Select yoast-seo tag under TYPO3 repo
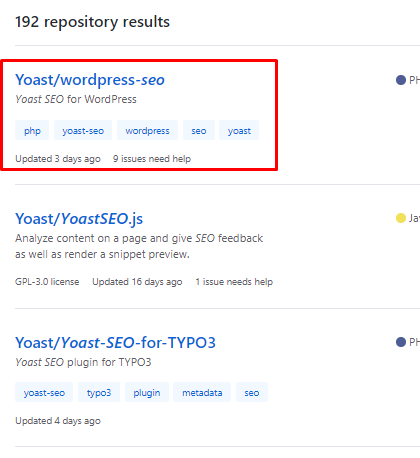The height and width of the screenshot is (458, 420). [44, 392]
